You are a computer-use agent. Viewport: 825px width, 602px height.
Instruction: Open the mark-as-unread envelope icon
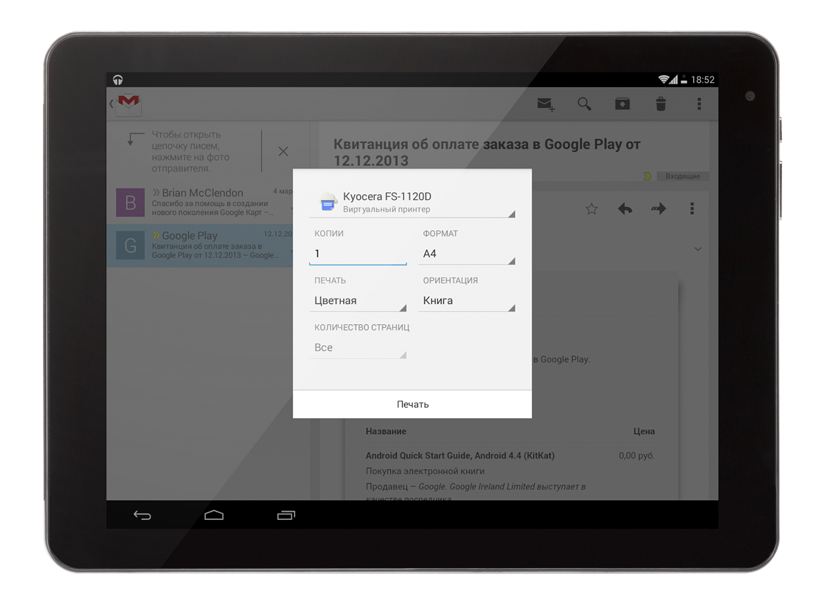point(545,104)
